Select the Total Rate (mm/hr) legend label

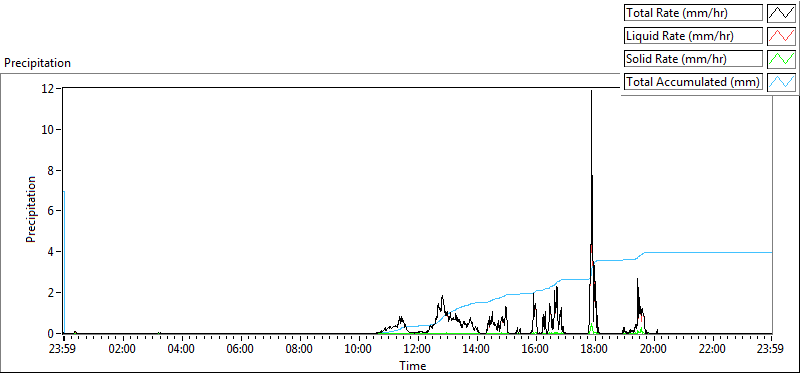tap(693, 13)
